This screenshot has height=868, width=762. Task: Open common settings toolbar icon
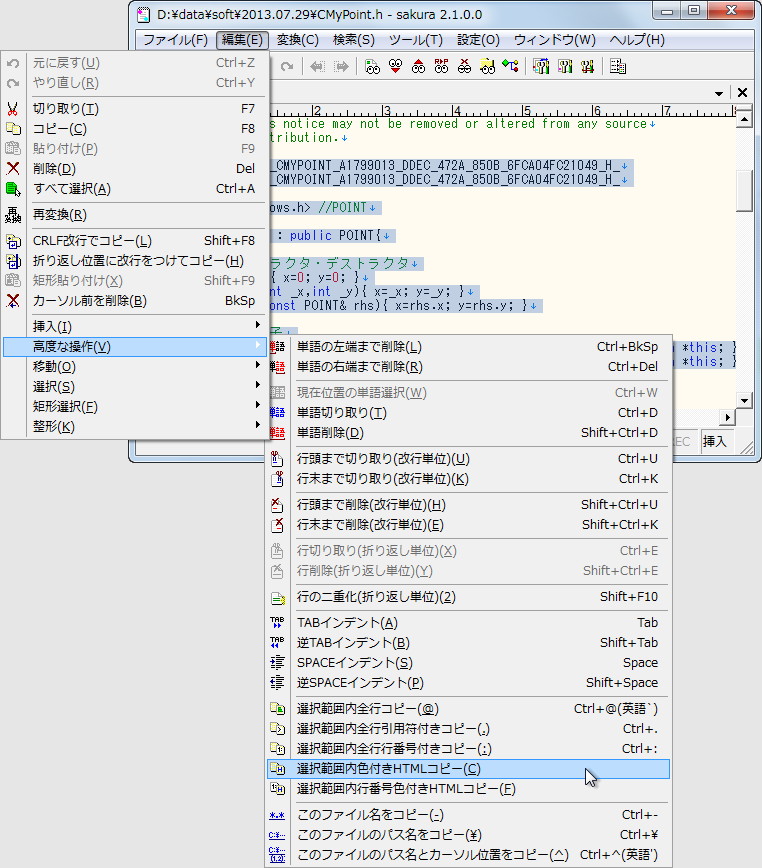pyautogui.click(x=587, y=67)
